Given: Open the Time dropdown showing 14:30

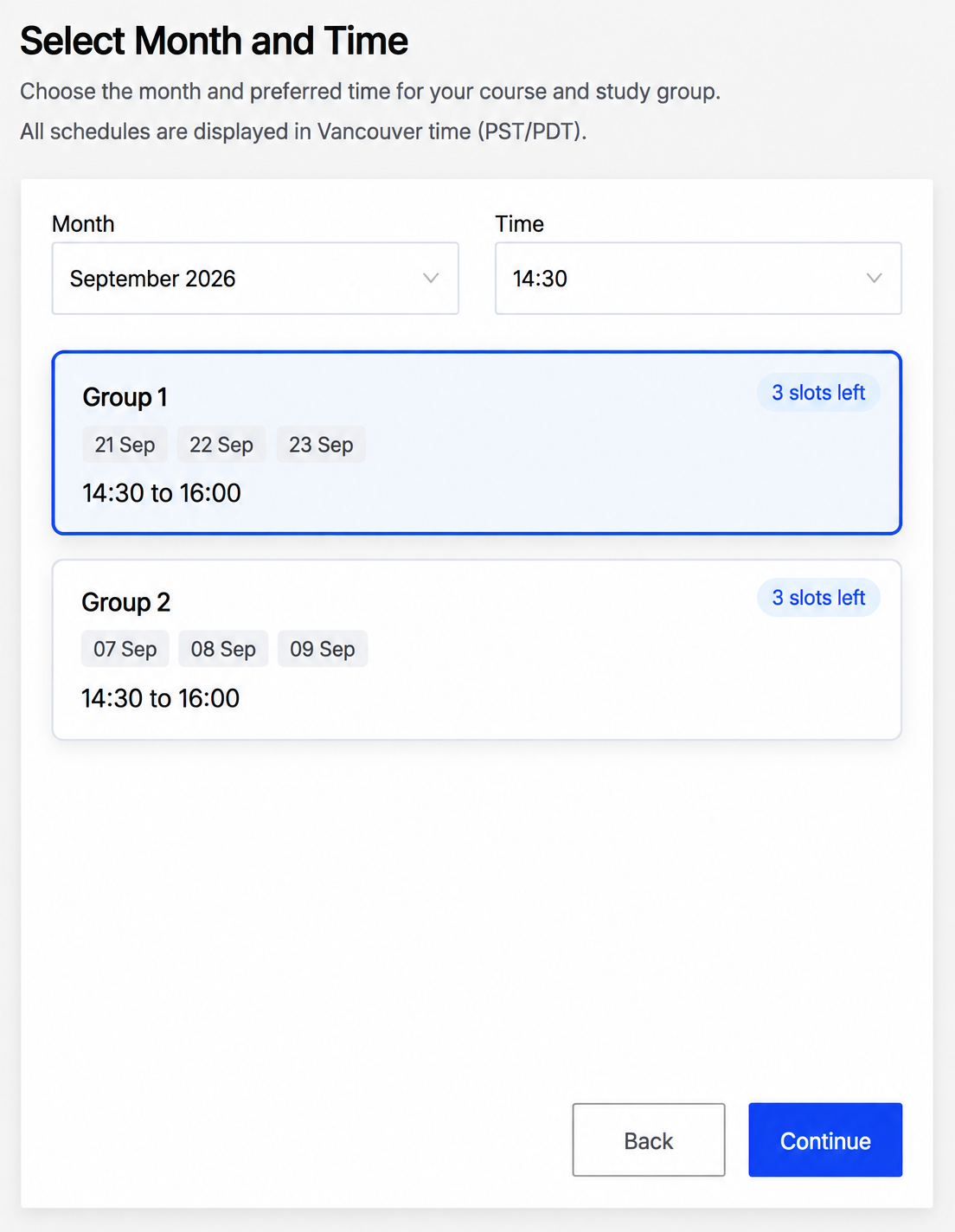Looking at the screenshot, I should click(698, 279).
